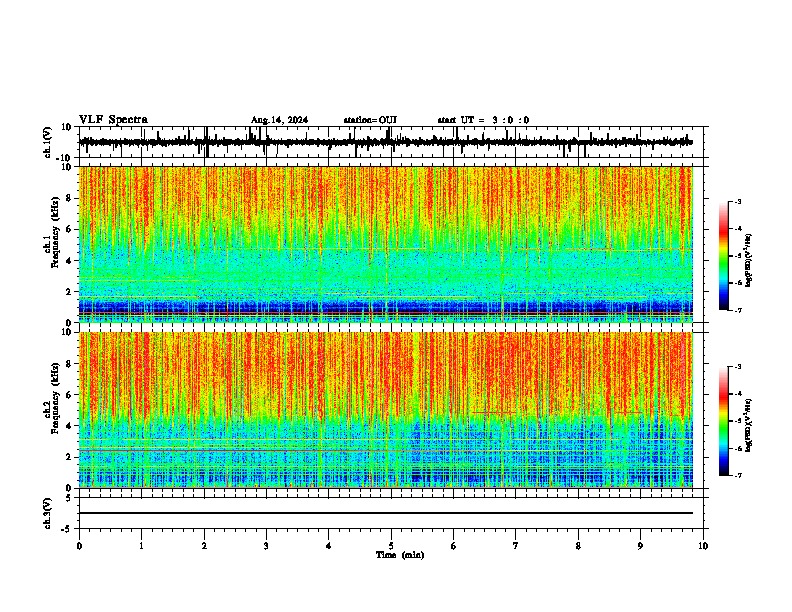Screen dimensions: 792x612
Task: Click the ch.2 spectrogram color scale bar
Action: click(724, 421)
